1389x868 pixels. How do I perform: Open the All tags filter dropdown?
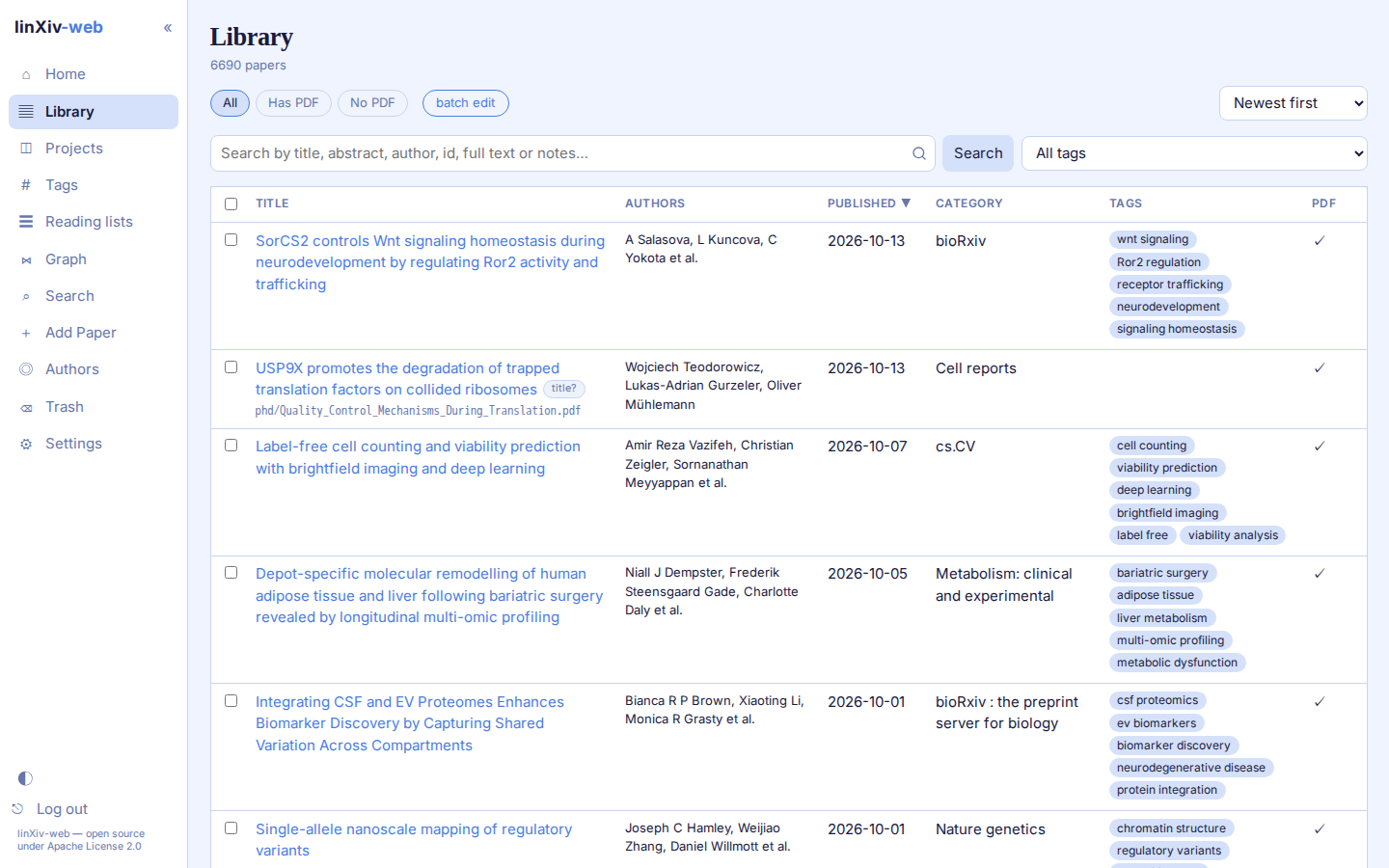click(x=1194, y=153)
